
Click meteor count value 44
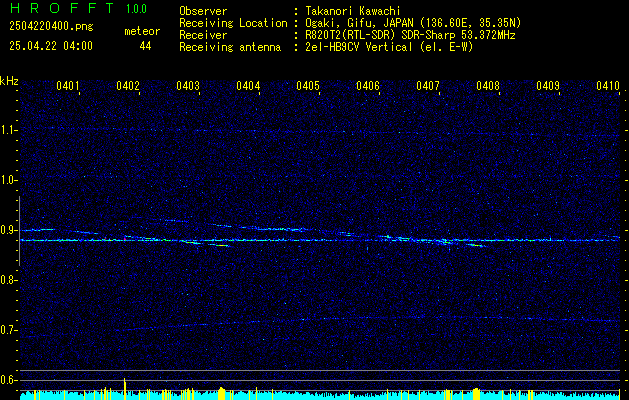coord(145,46)
